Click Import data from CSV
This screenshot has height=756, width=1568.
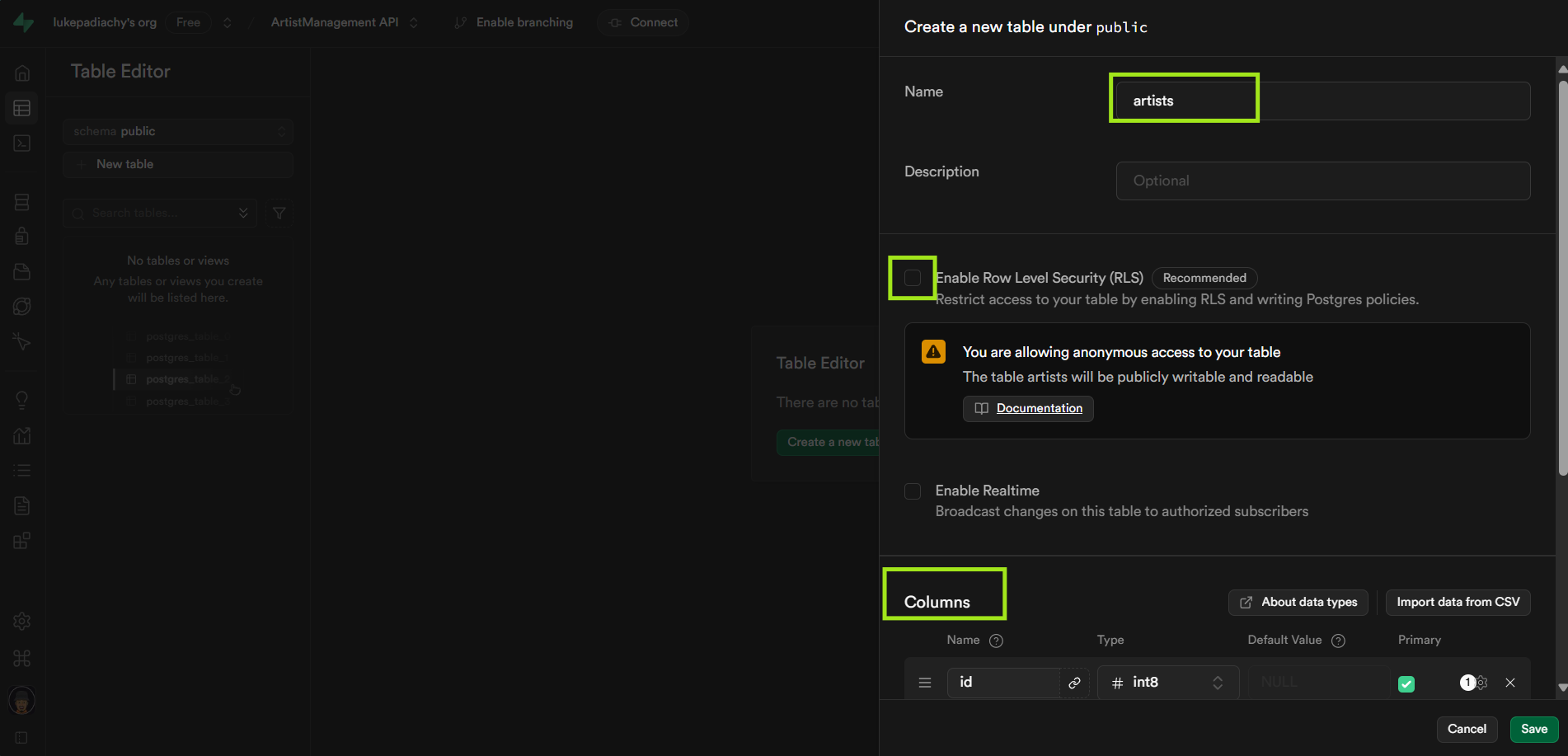coord(1458,602)
